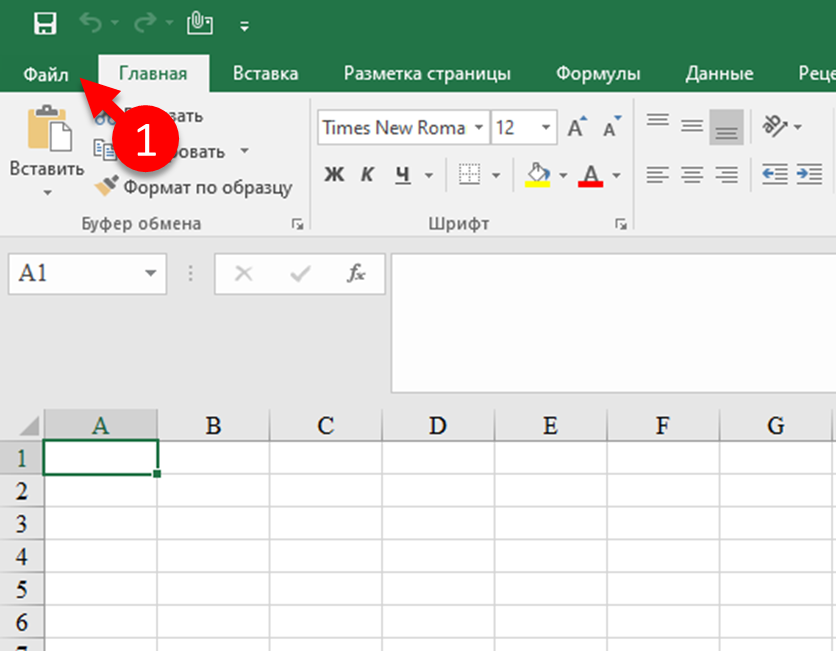Open the Буфер обмена dialog launcher
This screenshot has height=651, width=836.
[298, 224]
